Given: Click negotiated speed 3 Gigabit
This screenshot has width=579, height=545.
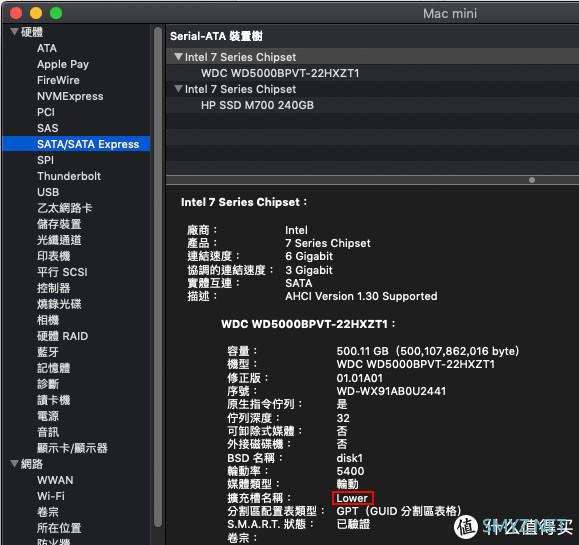Looking at the screenshot, I should tap(309, 270).
